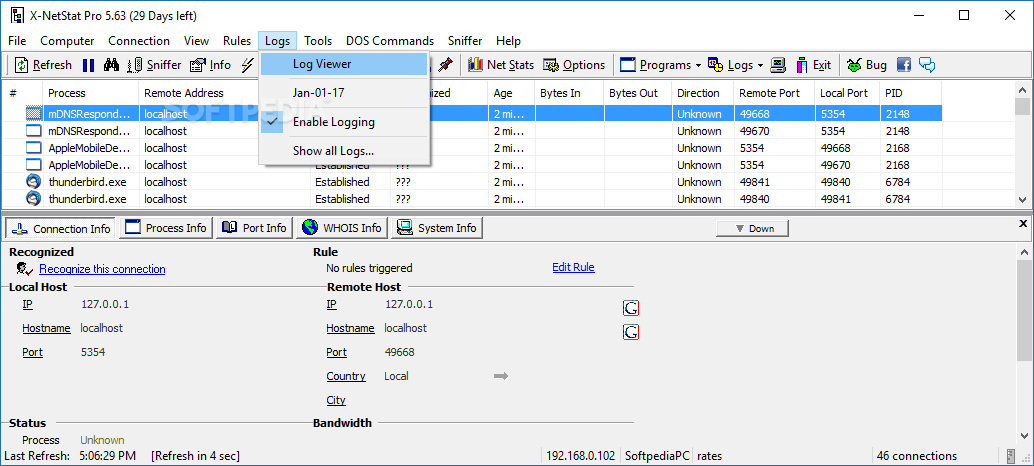Click the chat bubbles toolbar icon

point(927,65)
